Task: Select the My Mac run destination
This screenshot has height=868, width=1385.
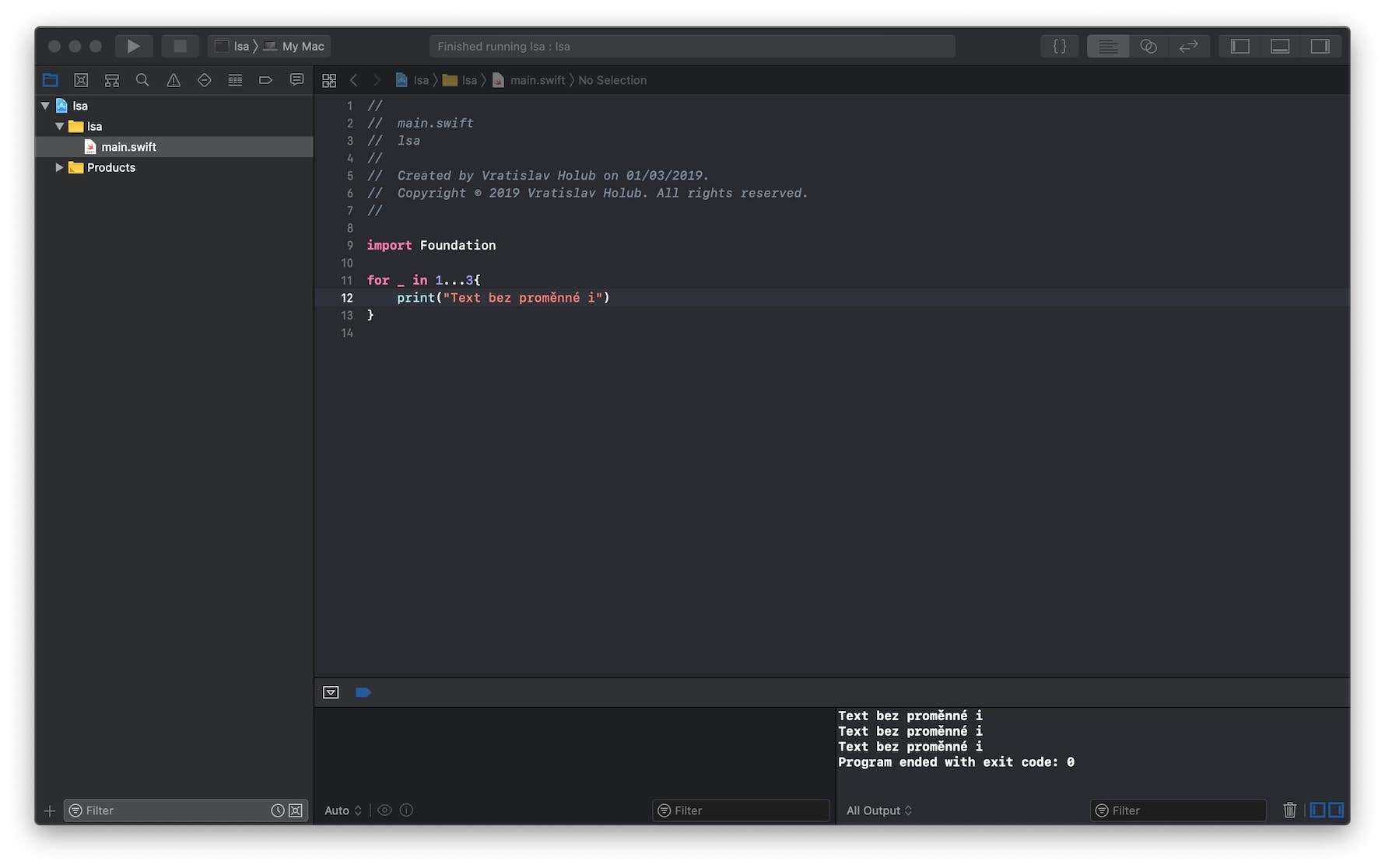Action: (302, 47)
